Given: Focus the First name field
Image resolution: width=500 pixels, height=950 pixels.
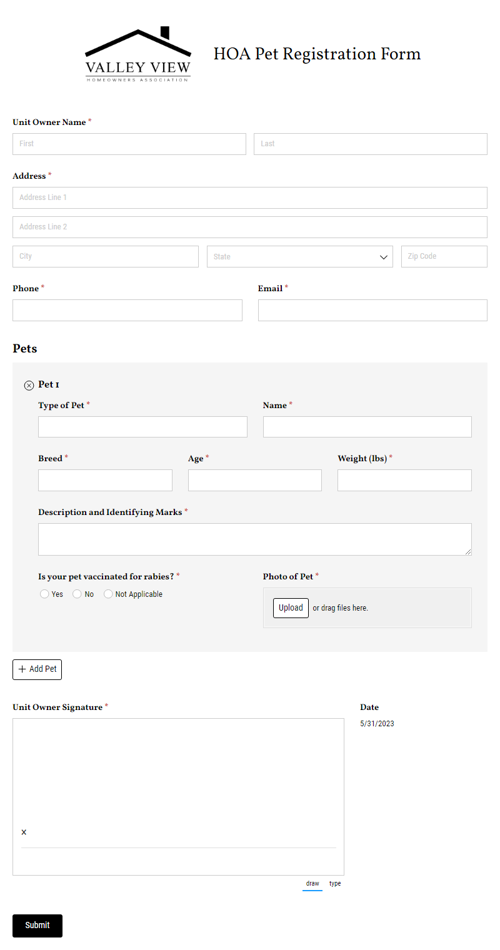Looking at the screenshot, I should pos(129,144).
